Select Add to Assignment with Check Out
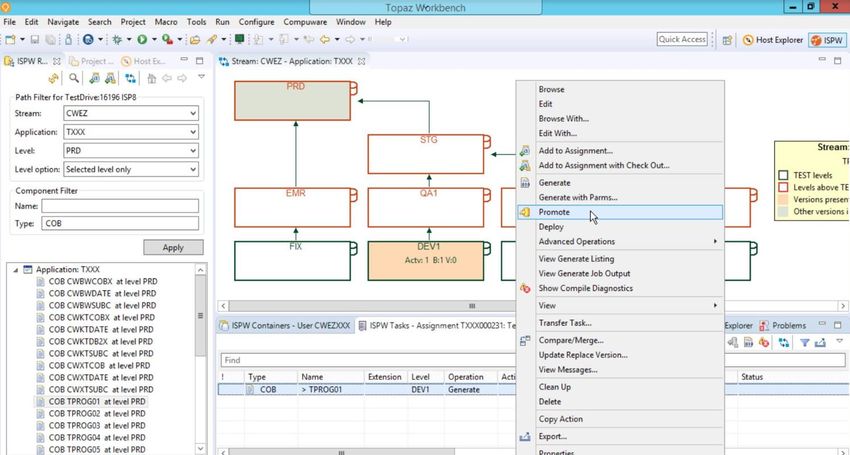The width and height of the screenshot is (850, 455). click(620, 165)
